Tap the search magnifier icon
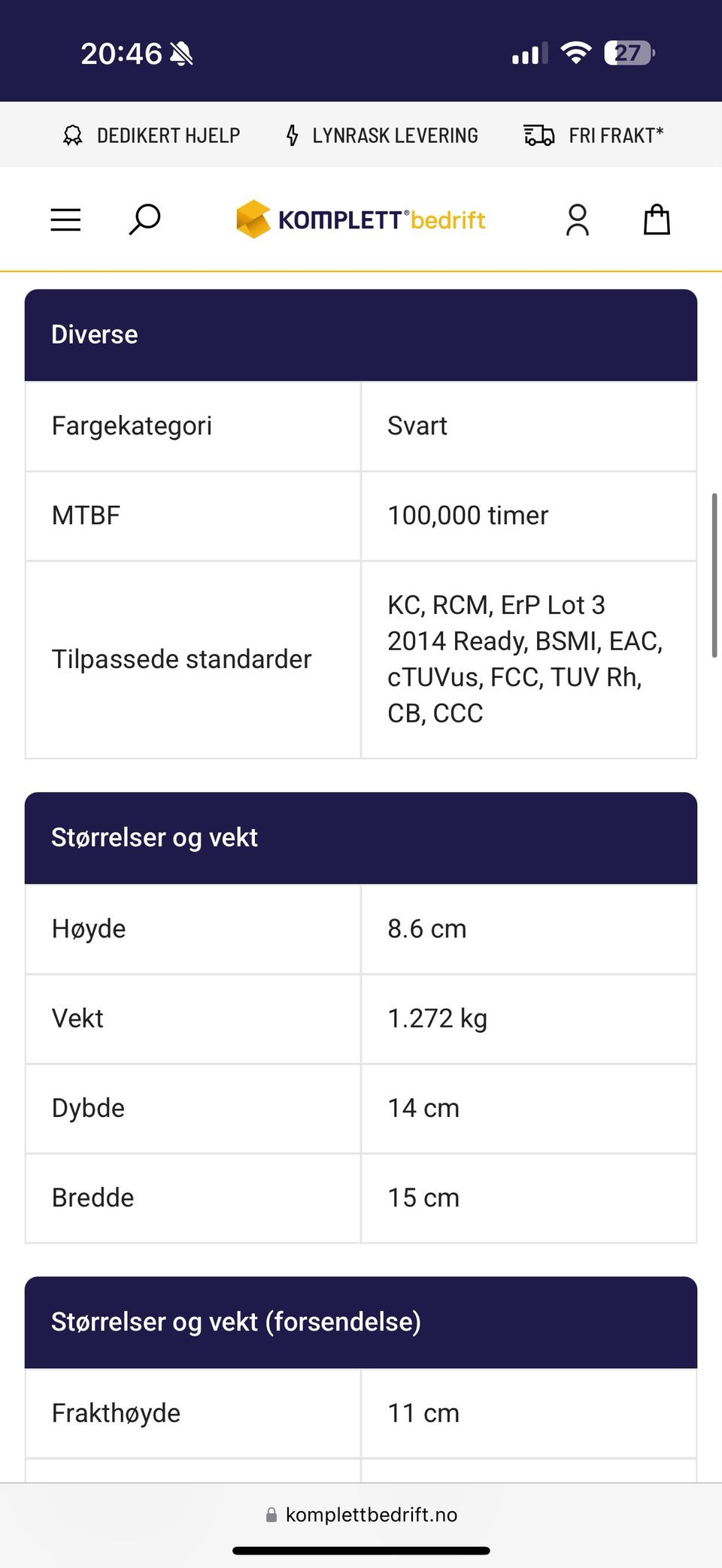The width and height of the screenshot is (722, 1568). tap(144, 219)
